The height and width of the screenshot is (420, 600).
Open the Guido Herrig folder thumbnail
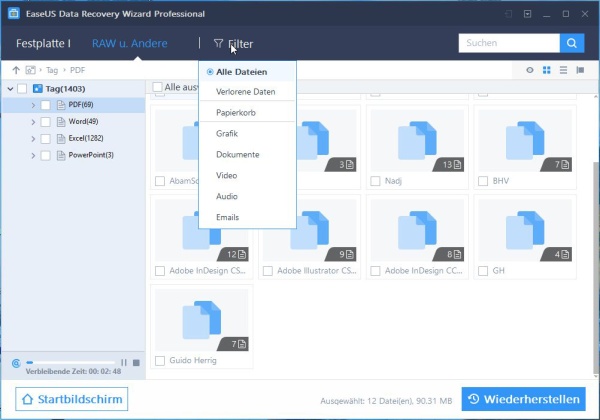coord(202,320)
